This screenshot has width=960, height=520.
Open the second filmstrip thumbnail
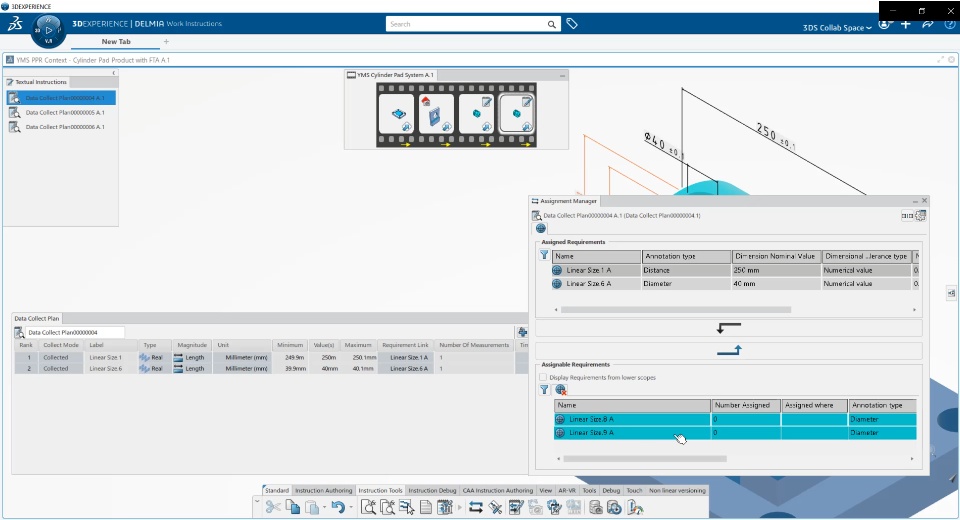(x=436, y=113)
